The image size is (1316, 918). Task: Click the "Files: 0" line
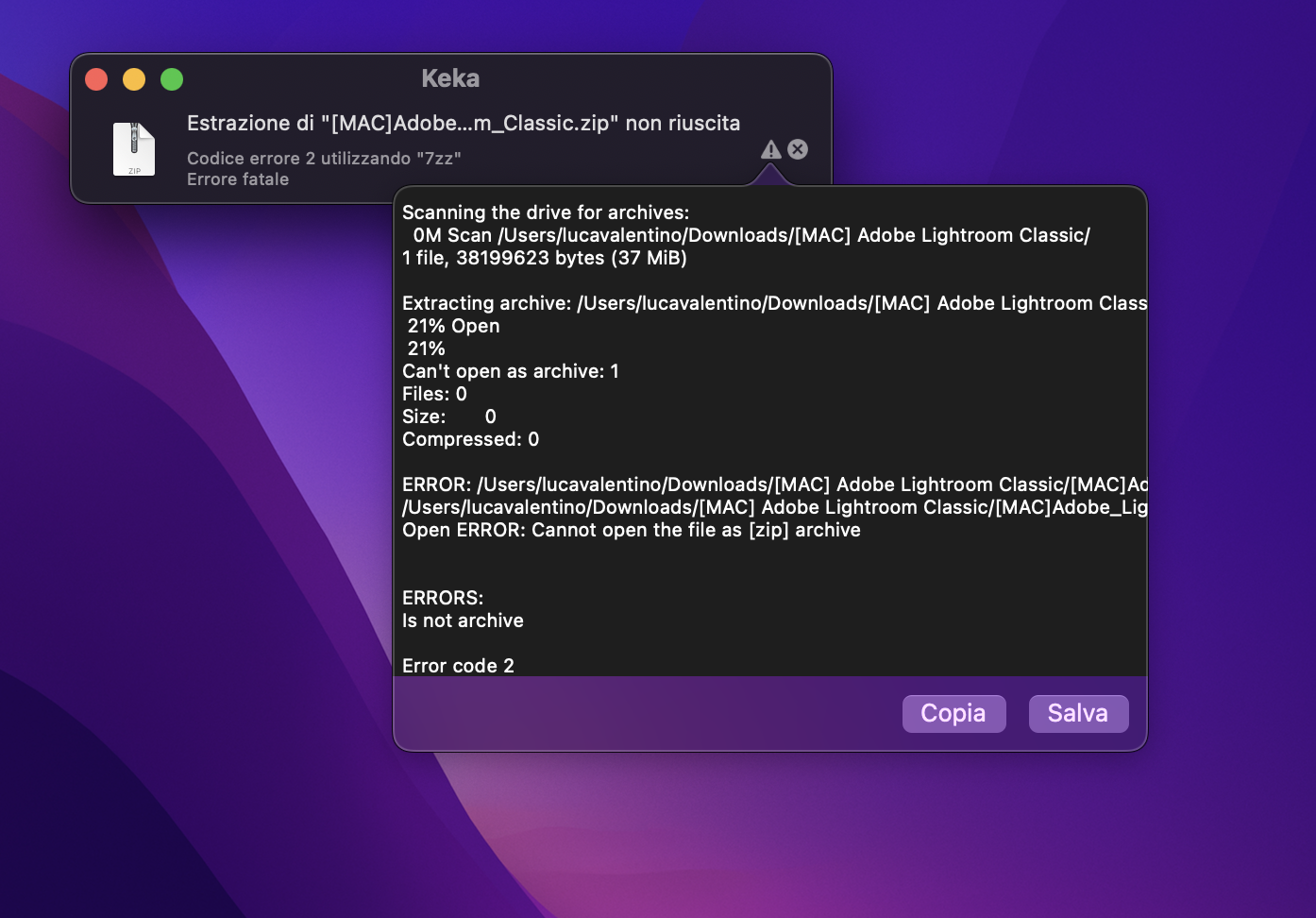[434, 394]
